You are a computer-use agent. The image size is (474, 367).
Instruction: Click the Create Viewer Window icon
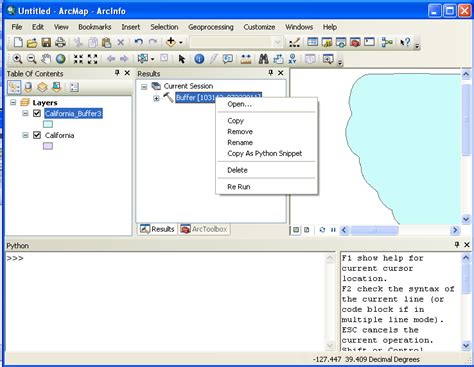point(328,59)
